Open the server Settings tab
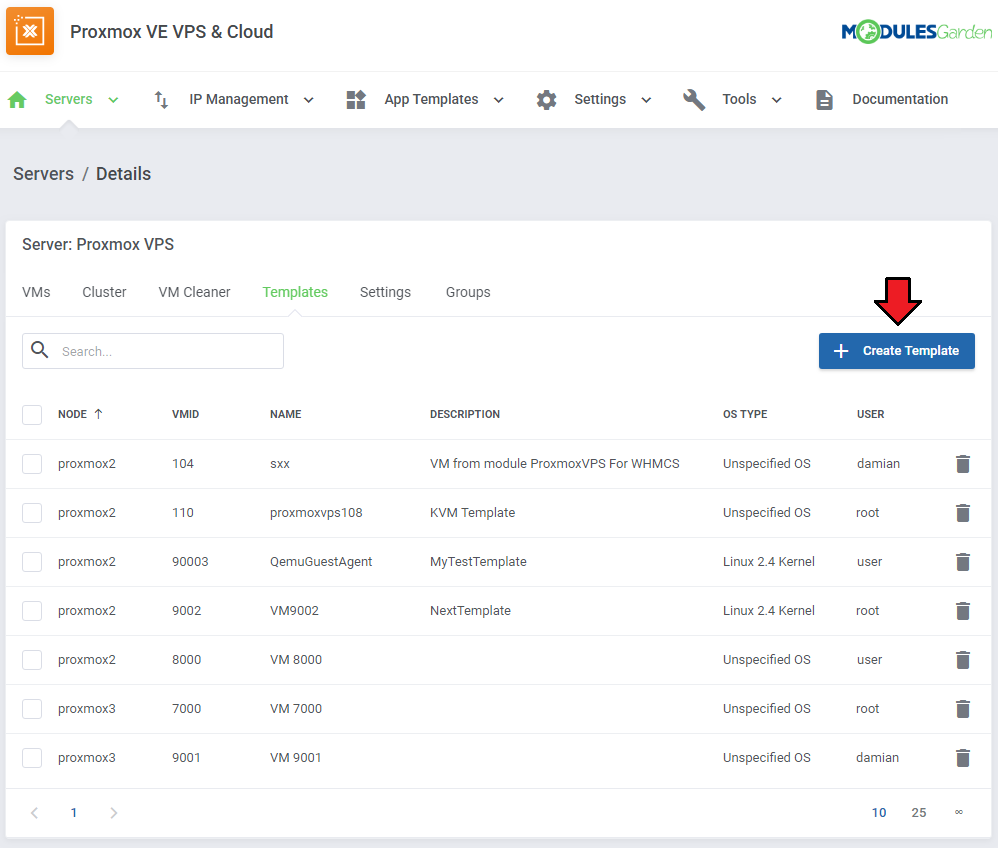The image size is (998, 848). pos(385,292)
